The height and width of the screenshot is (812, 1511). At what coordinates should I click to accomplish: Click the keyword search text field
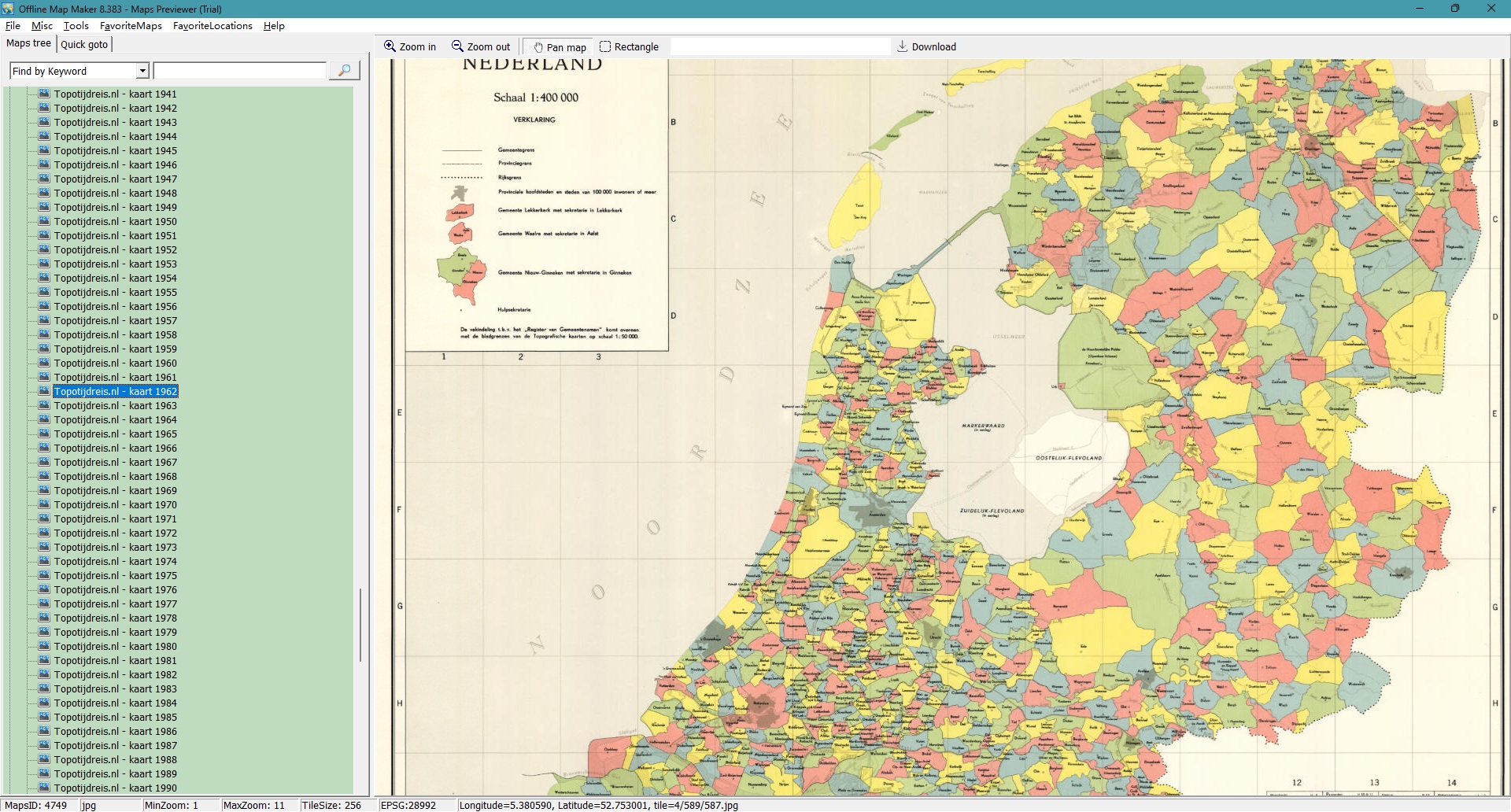(239, 71)
